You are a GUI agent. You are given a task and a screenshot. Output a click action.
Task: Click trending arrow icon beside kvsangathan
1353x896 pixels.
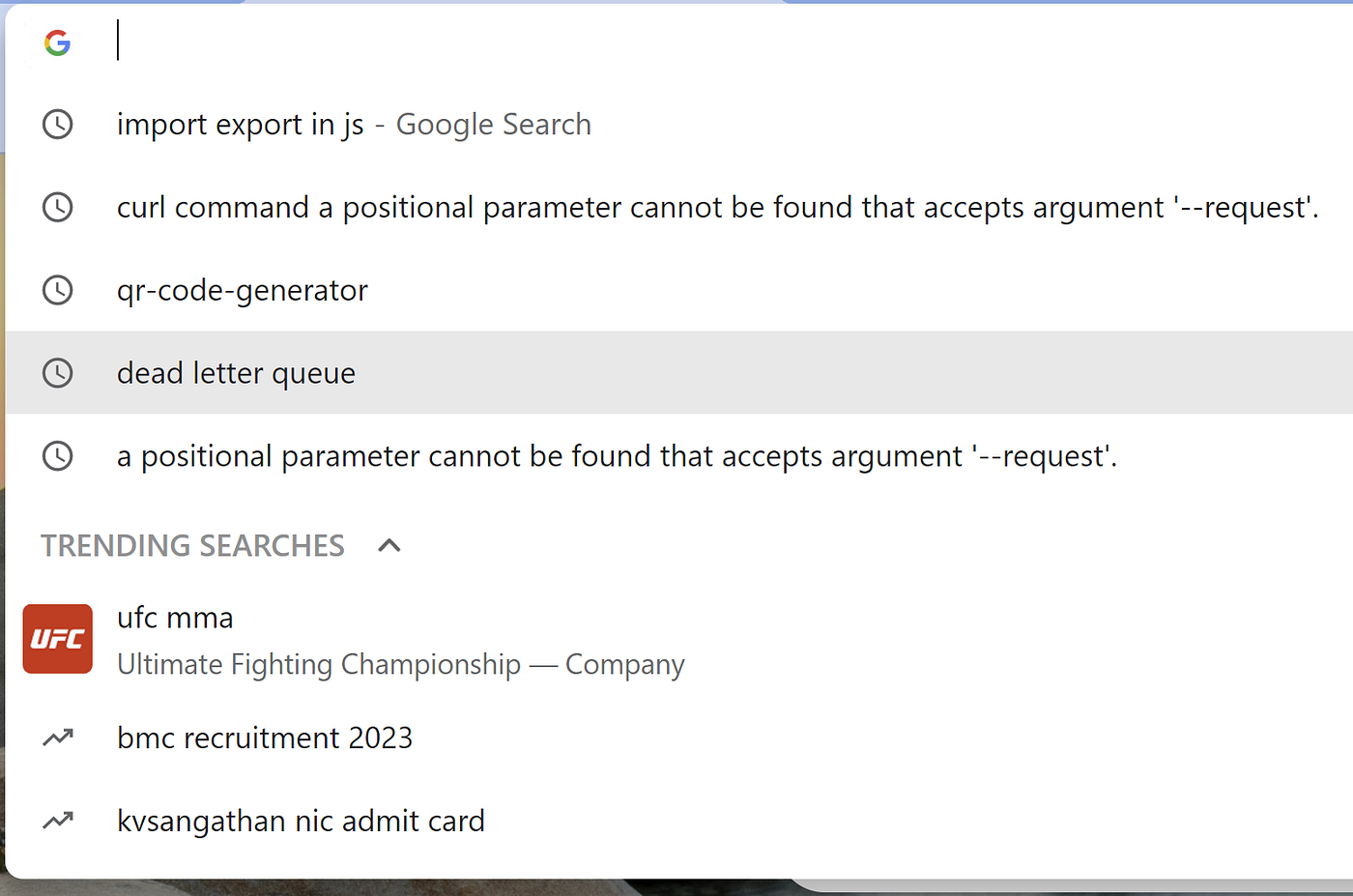[x=58, y=822]
